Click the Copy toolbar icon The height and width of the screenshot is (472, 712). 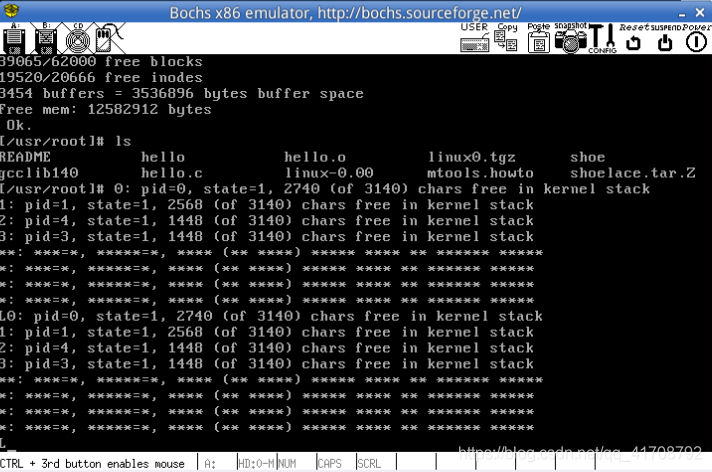tap(506, 37)
